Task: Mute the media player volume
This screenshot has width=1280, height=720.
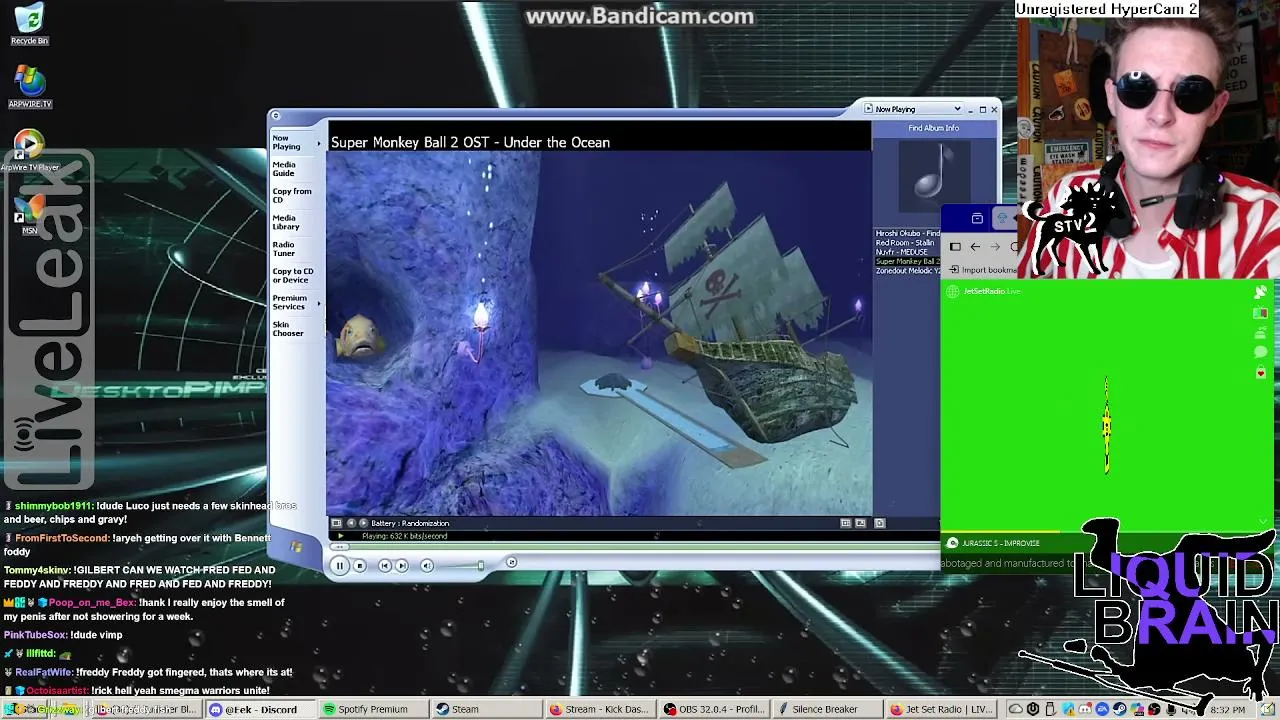Action: [427, 566]
